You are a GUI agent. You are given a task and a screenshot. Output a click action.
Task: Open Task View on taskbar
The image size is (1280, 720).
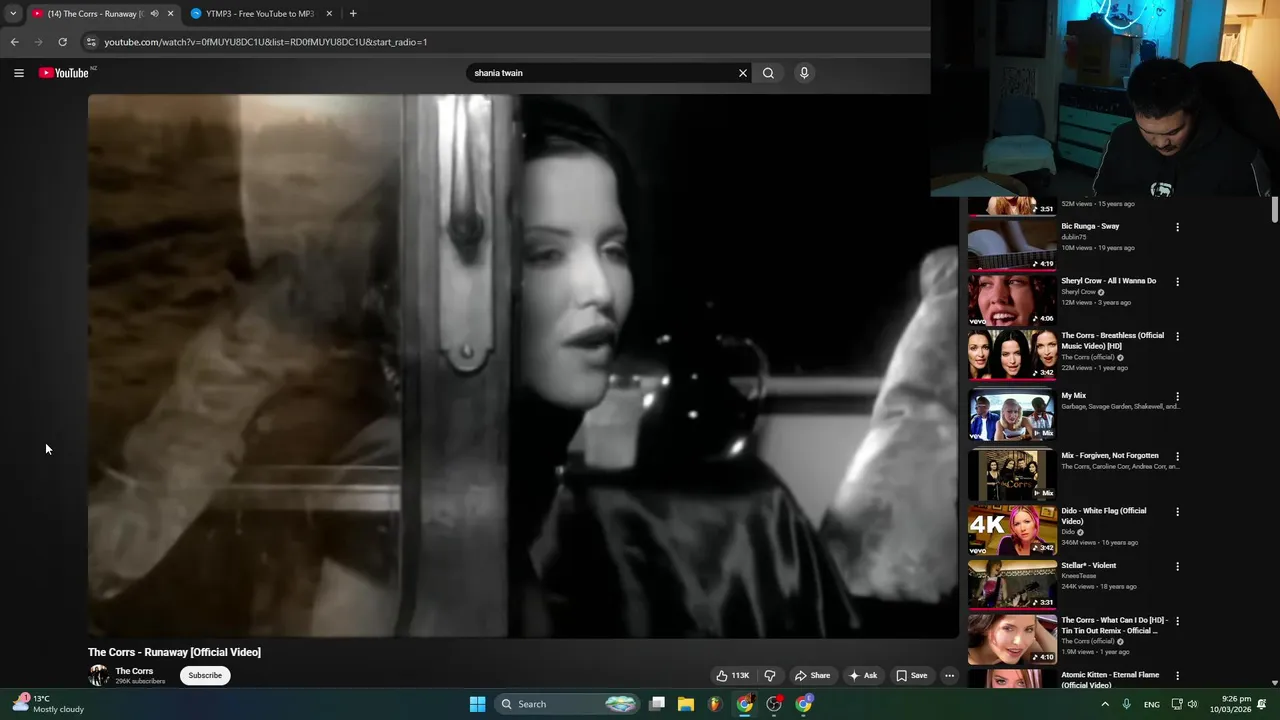click(x=657, y=704)
